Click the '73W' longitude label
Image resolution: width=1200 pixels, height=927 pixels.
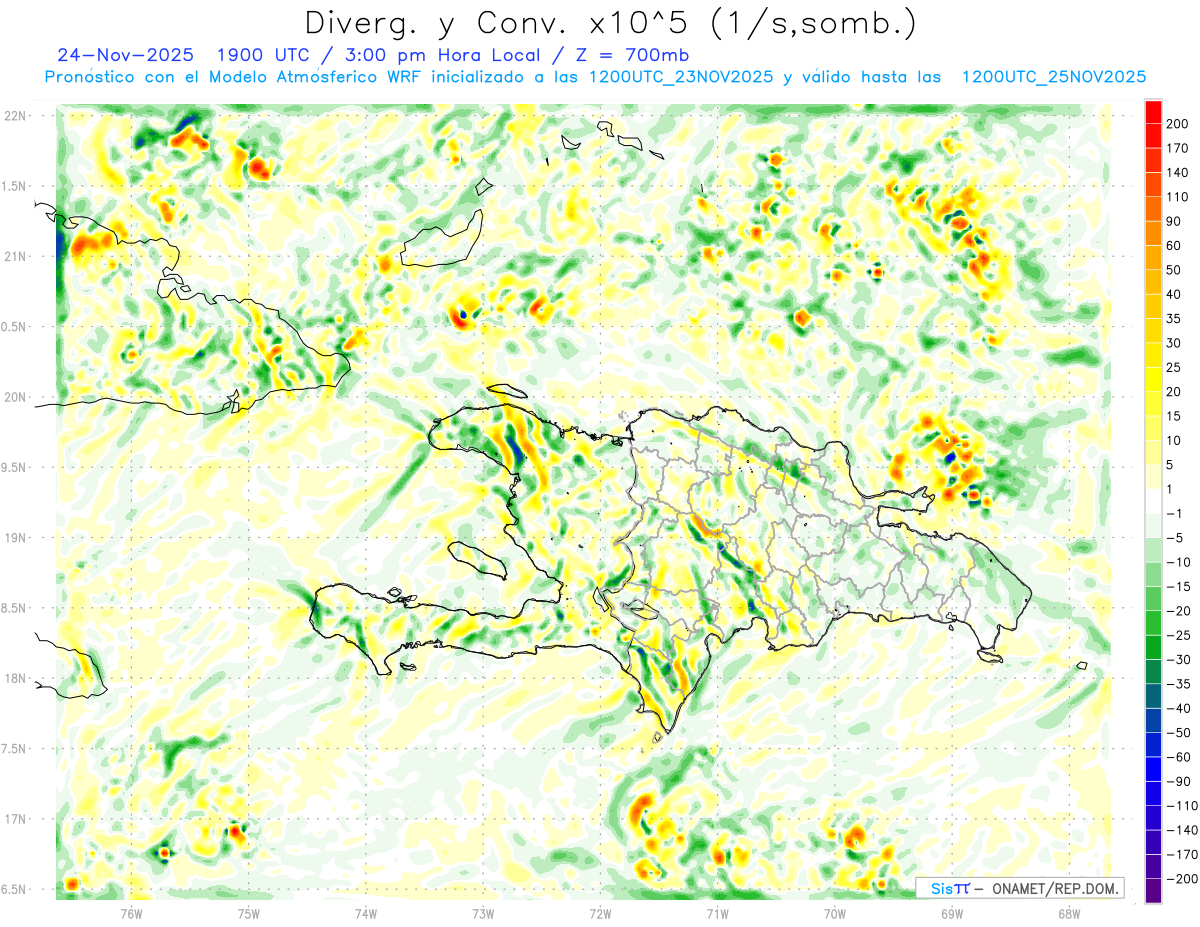(483, 912)
